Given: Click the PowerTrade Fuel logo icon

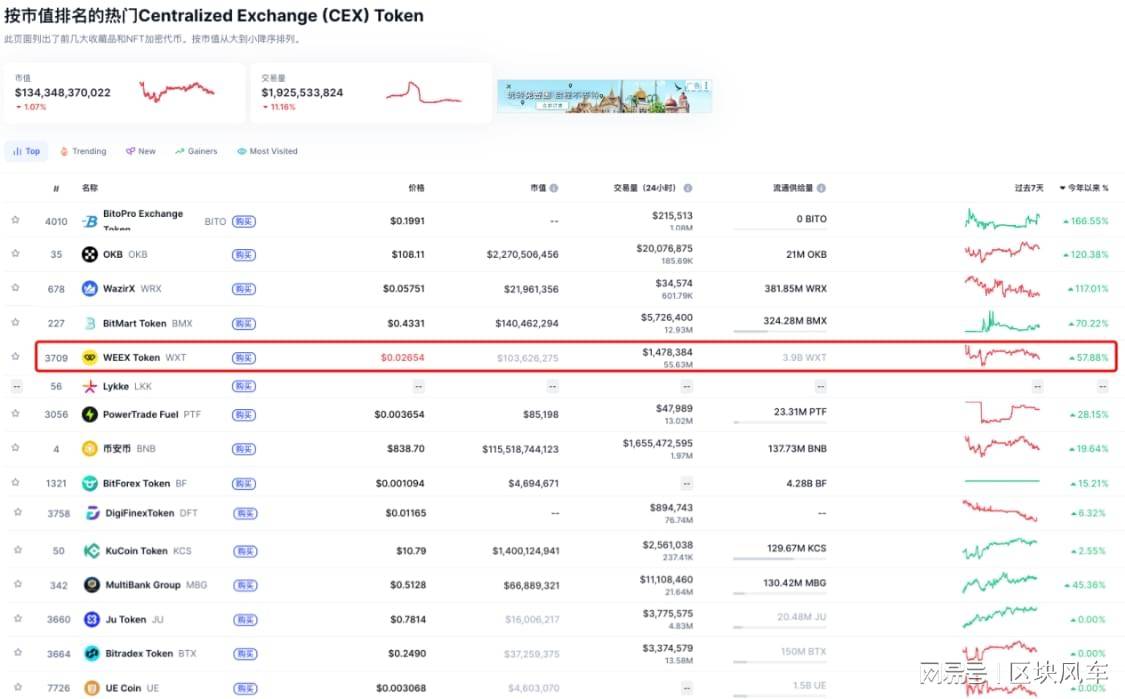Looking at the screenshot, I should (x=90, y=415).
